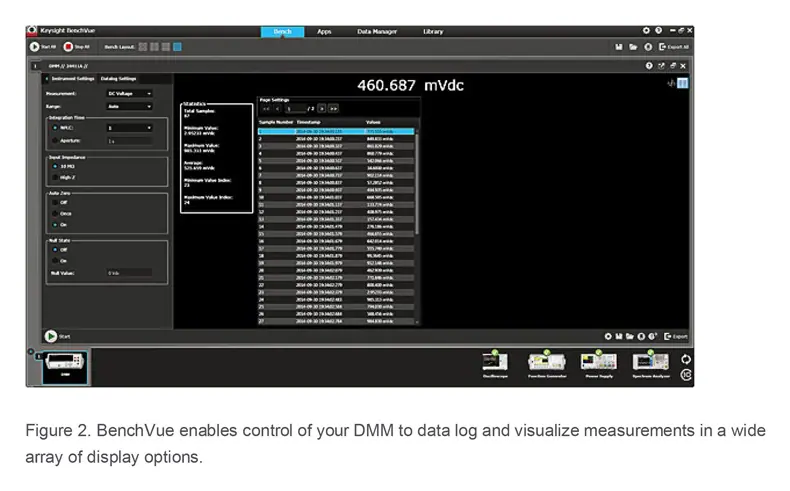Click the Null Value input field
790x491 pixels.
pyautogui.click(x=129, y=273)
